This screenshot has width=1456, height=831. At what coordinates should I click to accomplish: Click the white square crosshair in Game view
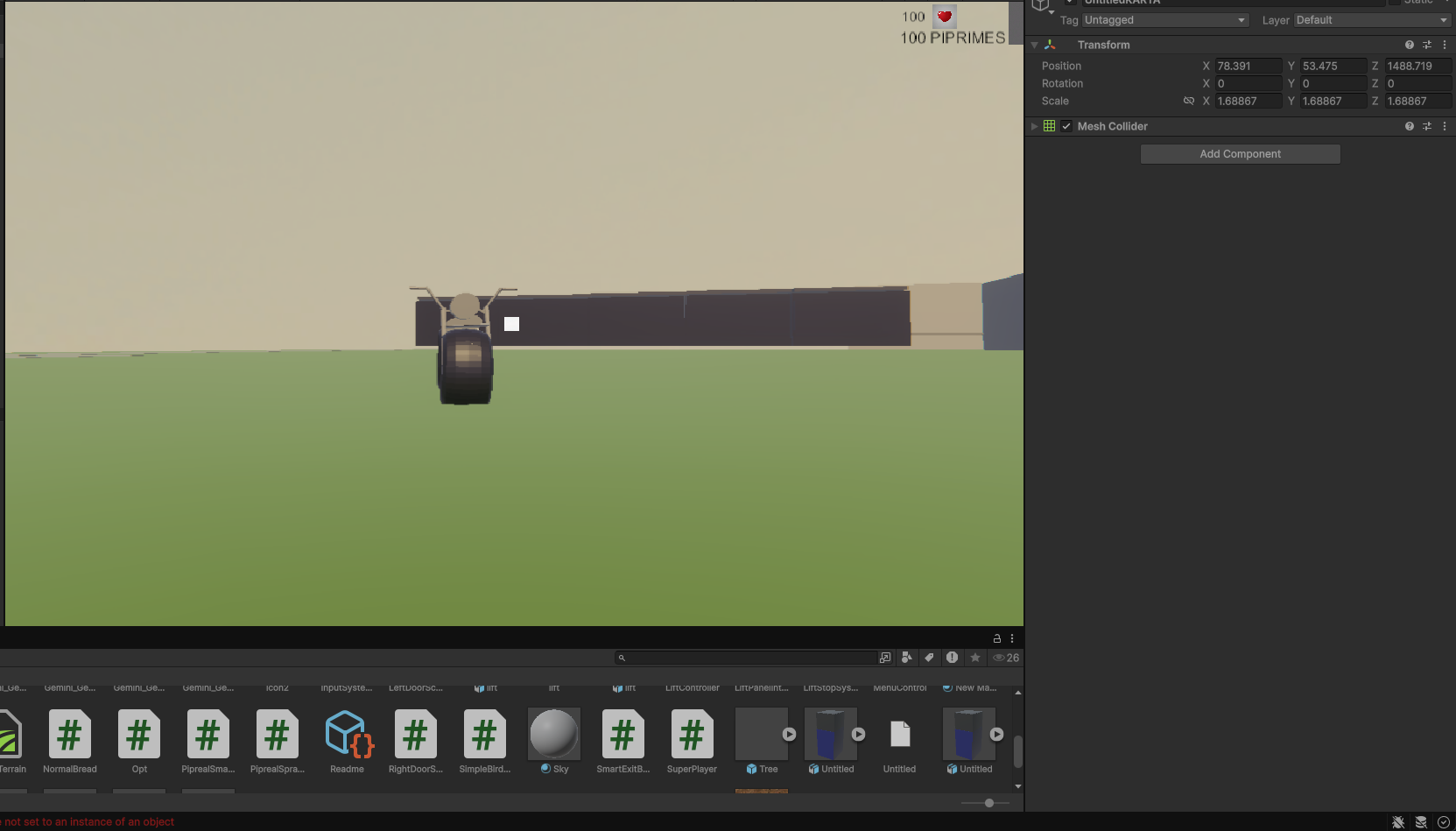512,324
